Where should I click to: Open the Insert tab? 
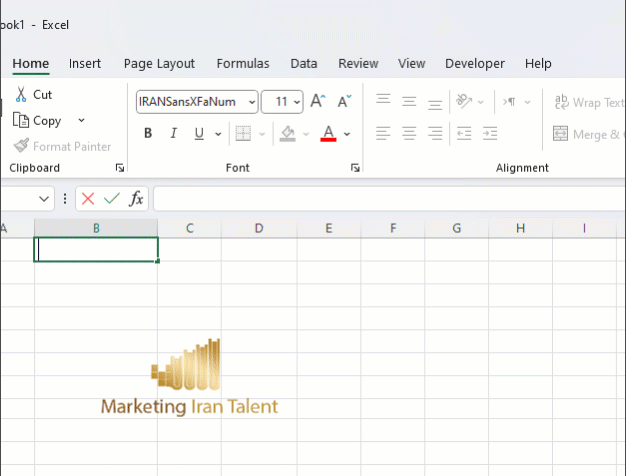click(85, 63)
